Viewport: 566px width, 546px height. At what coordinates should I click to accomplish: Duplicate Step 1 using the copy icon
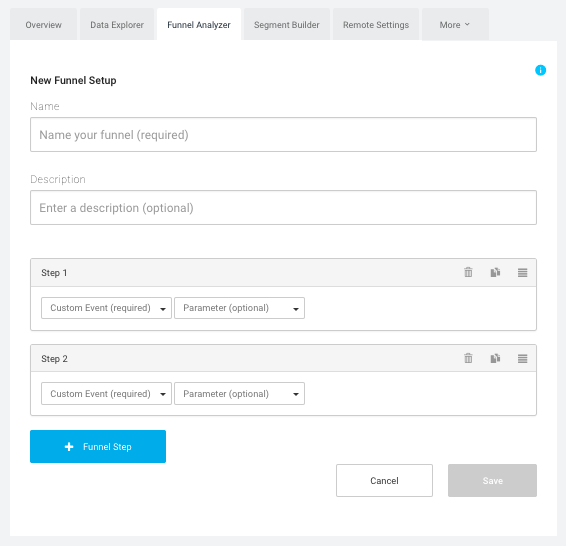(x=495, y=272)
